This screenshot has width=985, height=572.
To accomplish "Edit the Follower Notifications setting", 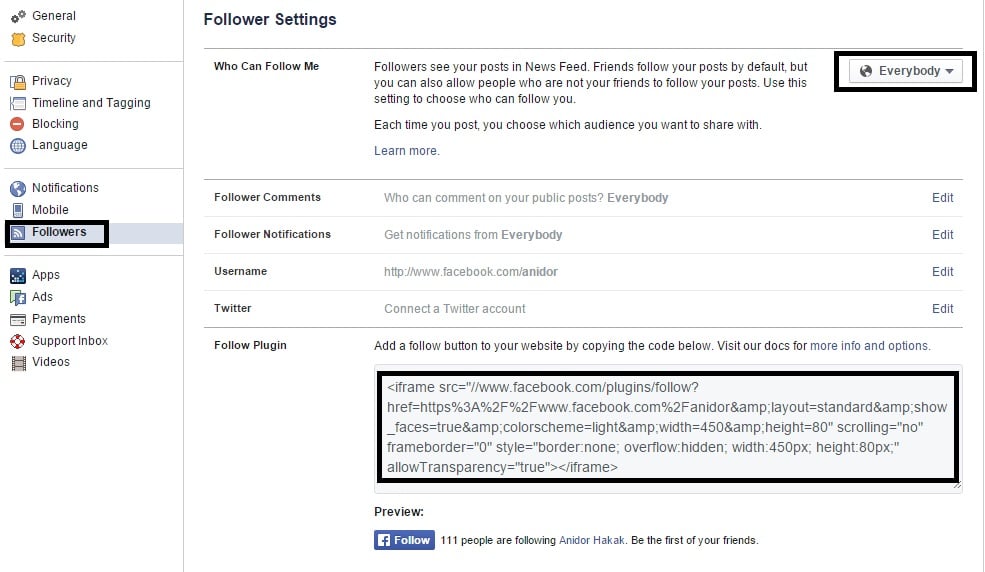I will (x=942, y=235).
